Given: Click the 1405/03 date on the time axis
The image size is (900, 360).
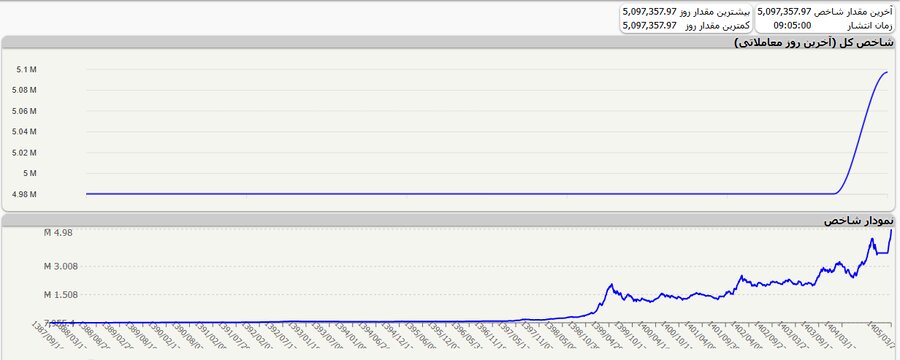Looking at the screenshot, I should click(x=882, y=334).
